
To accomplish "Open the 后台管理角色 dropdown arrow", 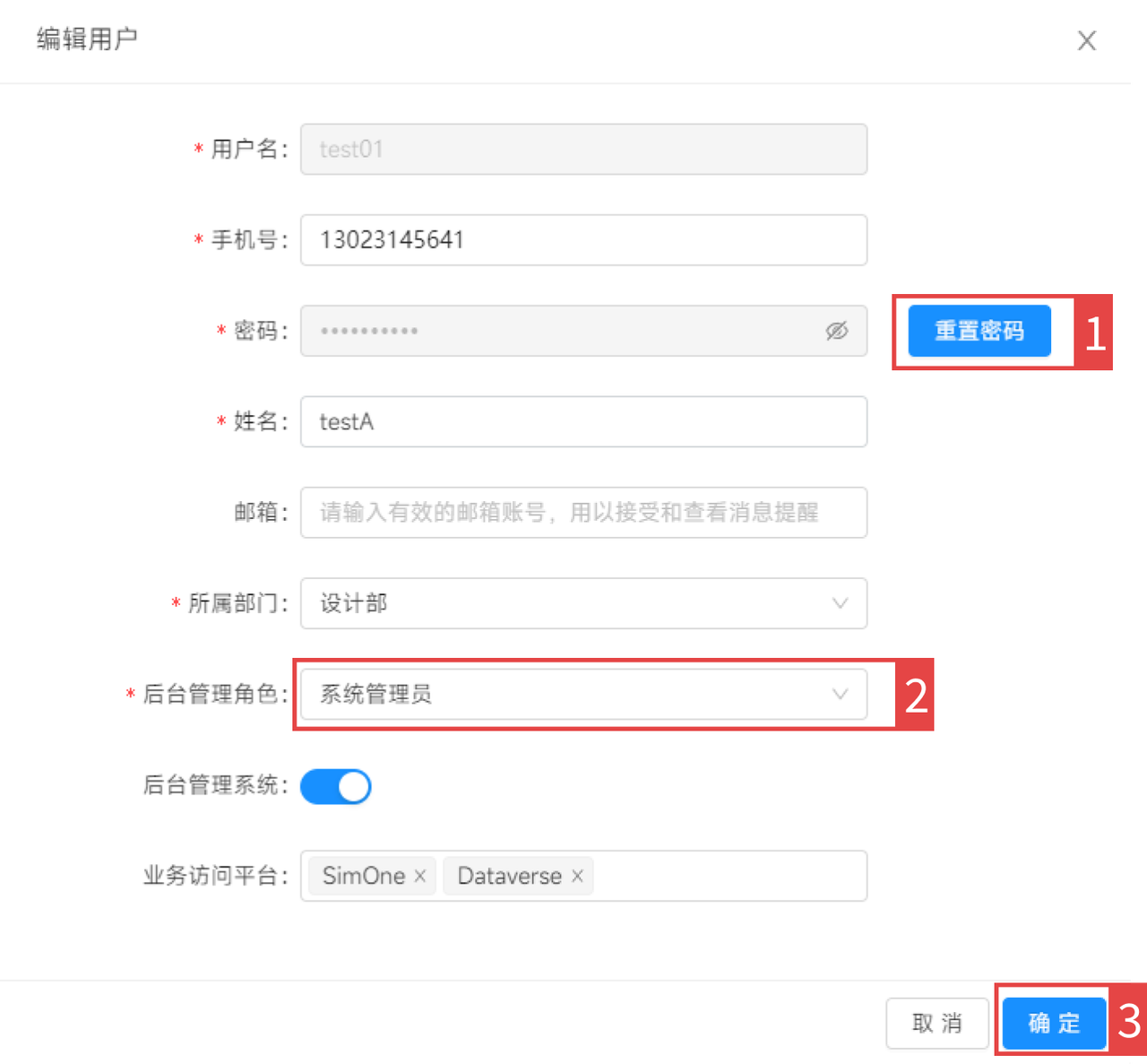I will point(840,694).
